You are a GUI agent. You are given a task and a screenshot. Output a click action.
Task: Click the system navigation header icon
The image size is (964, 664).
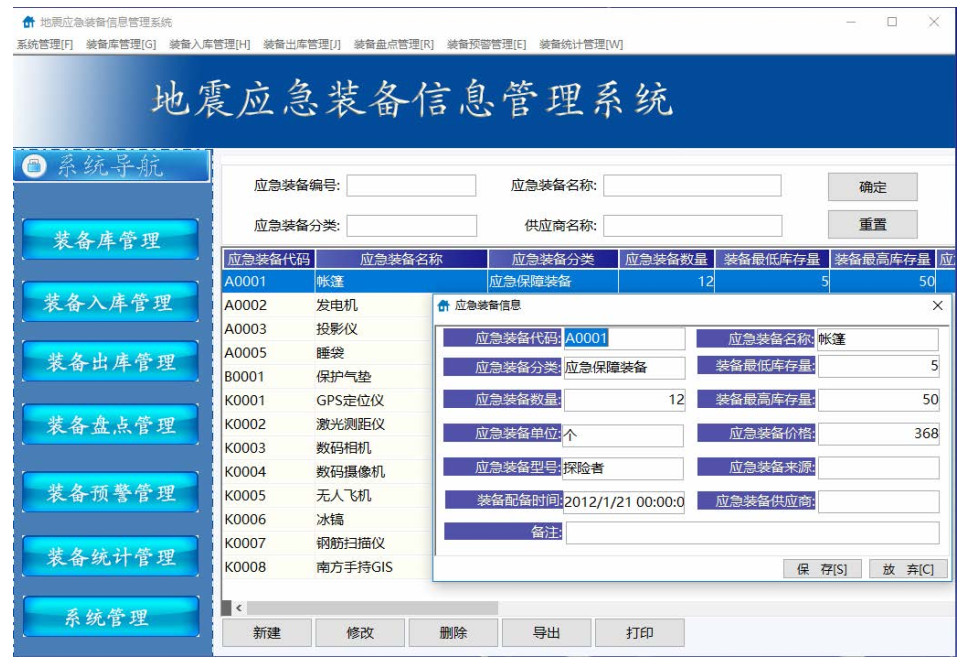click(x=34, y=166)
